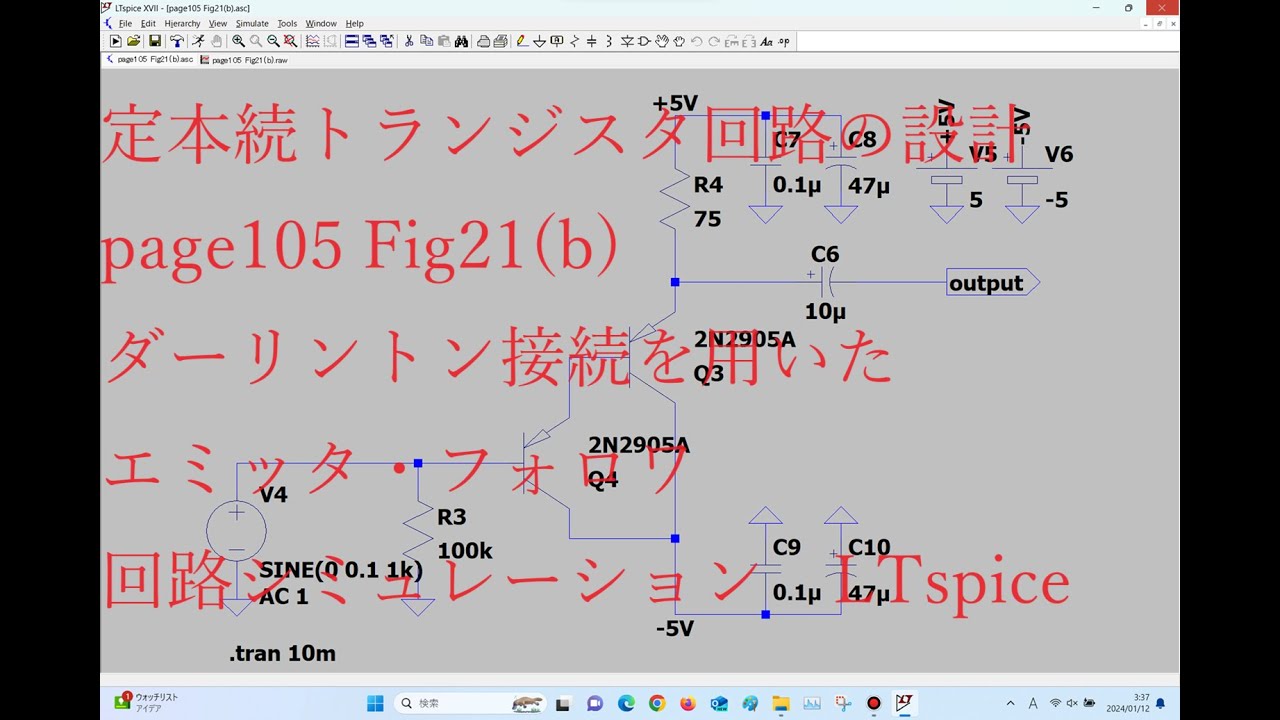
Task: Pick the Inductor tool in the toolbar
Action: (609, 41)
